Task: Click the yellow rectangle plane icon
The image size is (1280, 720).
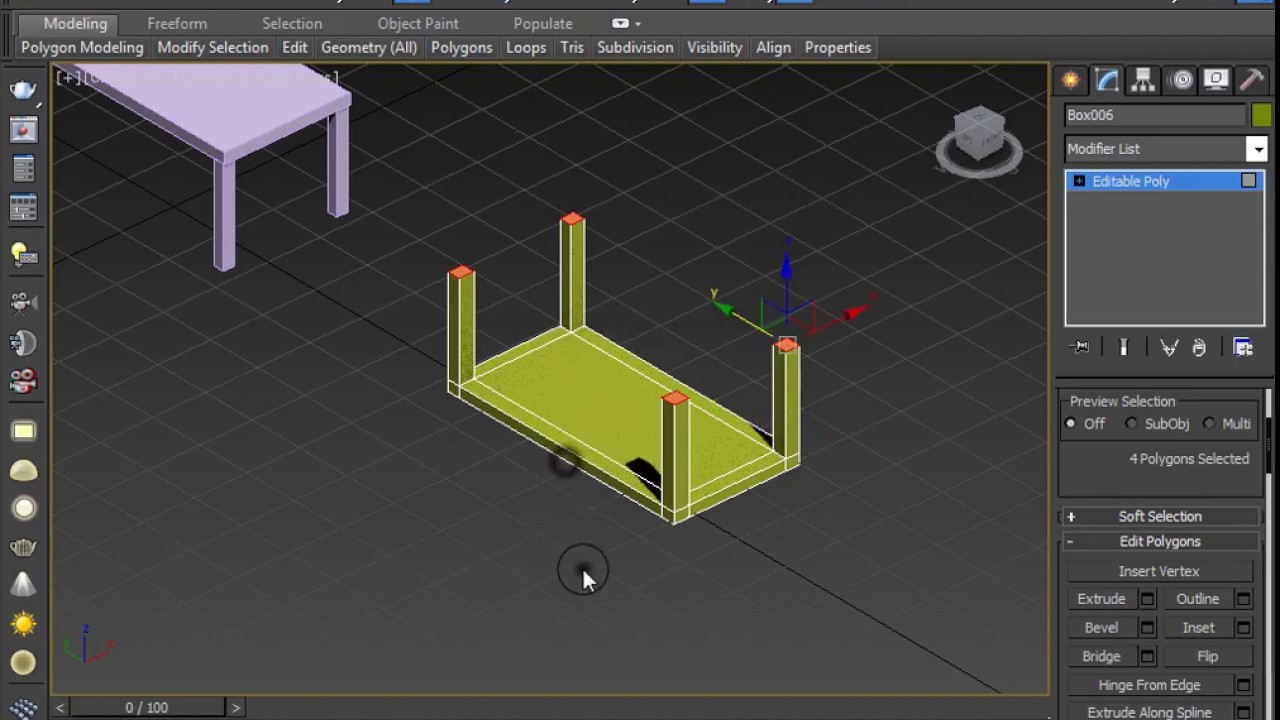Action: click(23, 431)
